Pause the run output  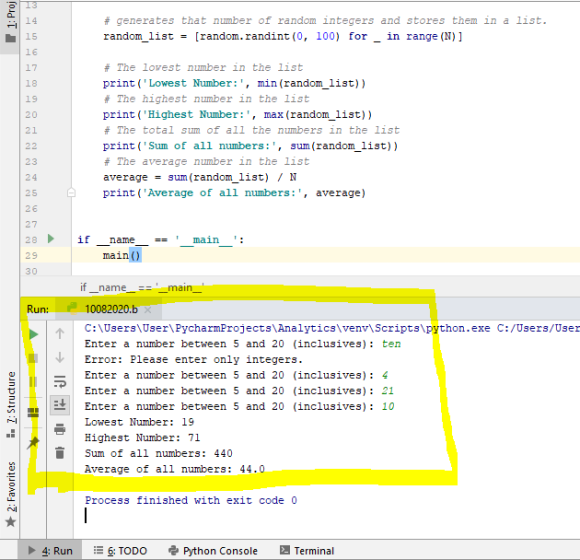coord(33,382)
